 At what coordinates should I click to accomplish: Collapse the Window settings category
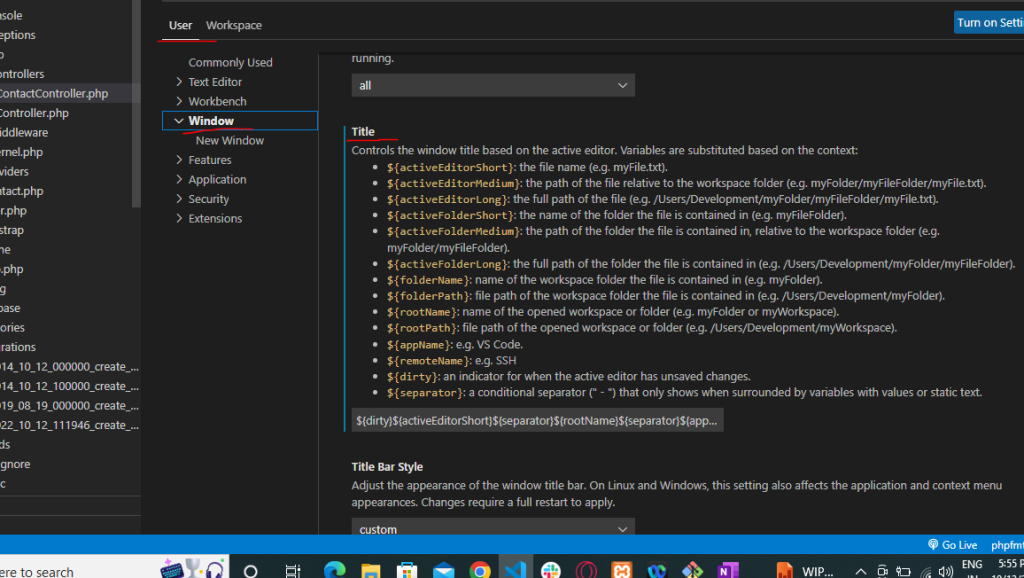(x=240, y=121)
